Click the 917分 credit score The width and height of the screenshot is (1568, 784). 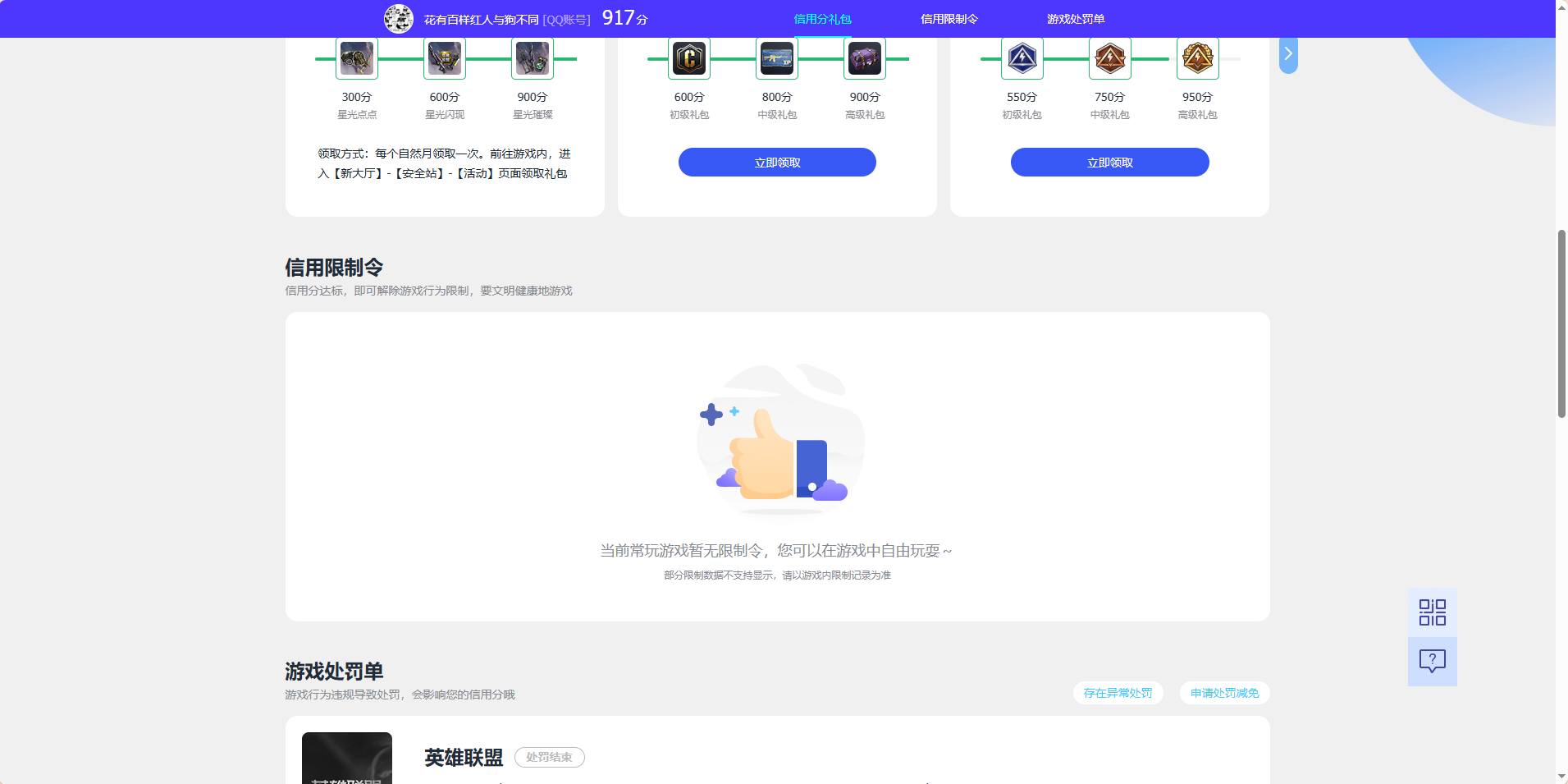pos(625,18)
